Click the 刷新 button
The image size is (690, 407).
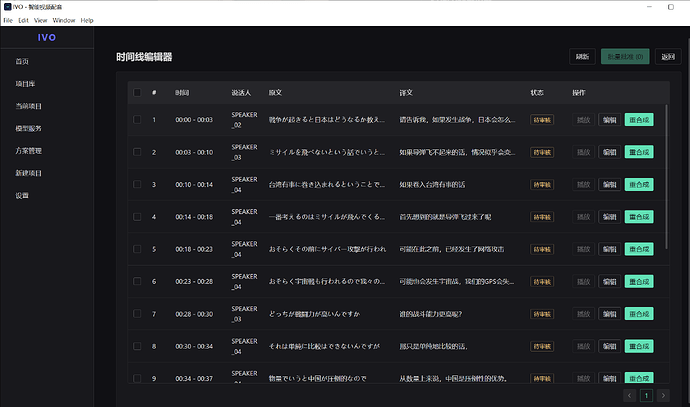(x=582, y=56)
